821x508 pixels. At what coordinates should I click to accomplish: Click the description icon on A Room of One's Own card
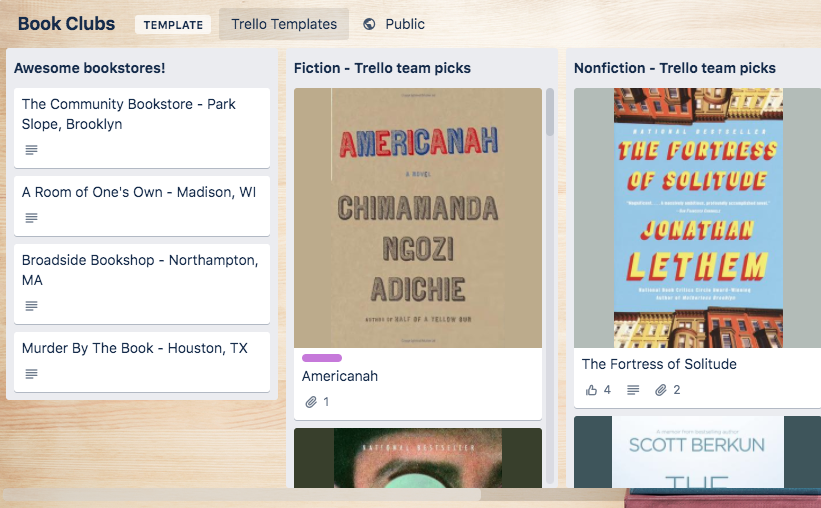pos(31,218)
